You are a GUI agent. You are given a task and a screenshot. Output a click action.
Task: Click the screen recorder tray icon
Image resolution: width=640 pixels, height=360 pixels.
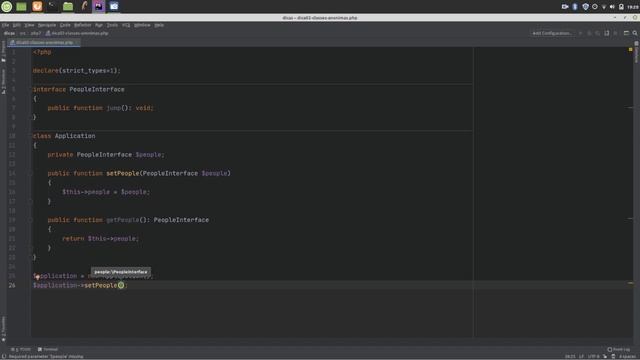pos(565,7)
